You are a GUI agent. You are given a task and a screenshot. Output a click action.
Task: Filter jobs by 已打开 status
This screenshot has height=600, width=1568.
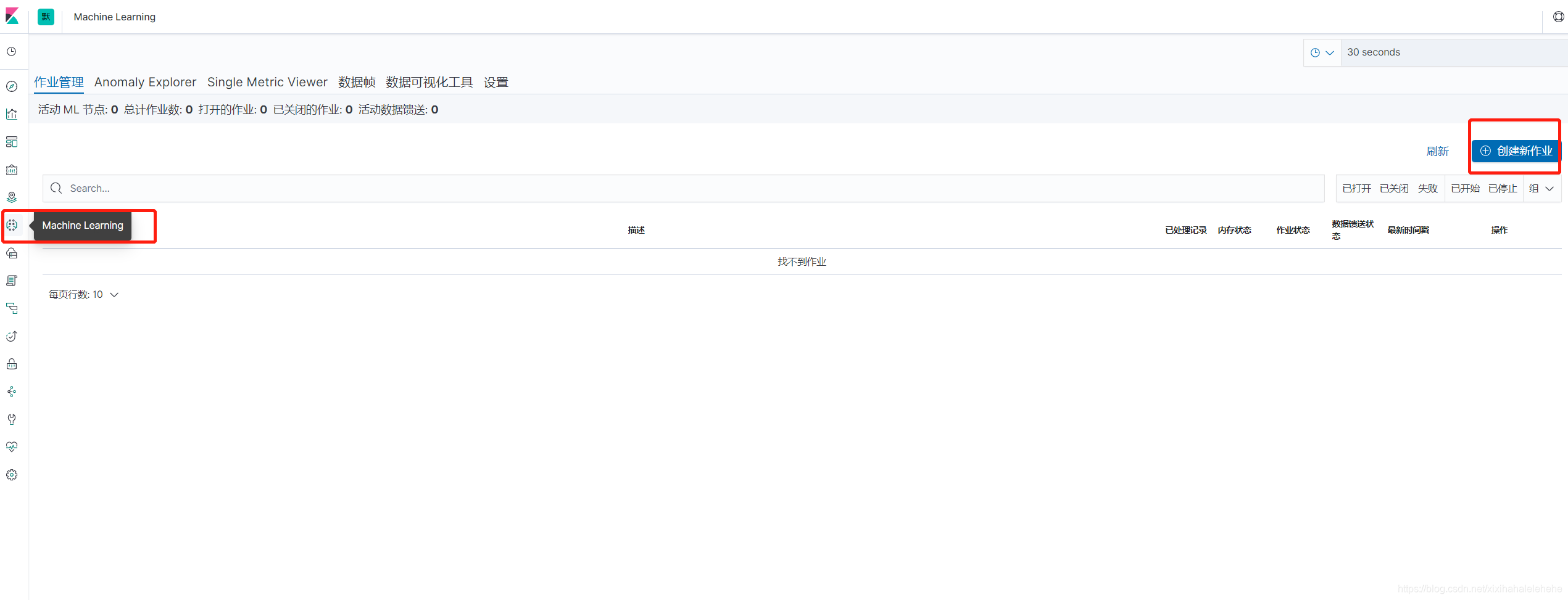1356,188
